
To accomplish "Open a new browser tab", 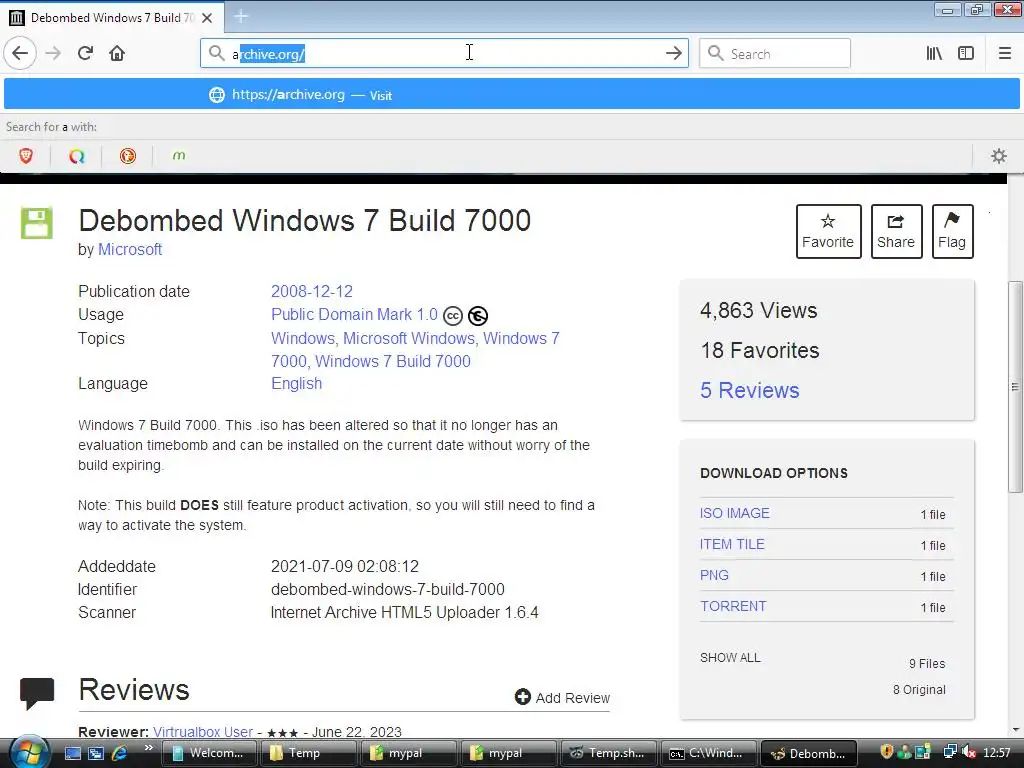I will pyautogui.click(x=241, y=16).
